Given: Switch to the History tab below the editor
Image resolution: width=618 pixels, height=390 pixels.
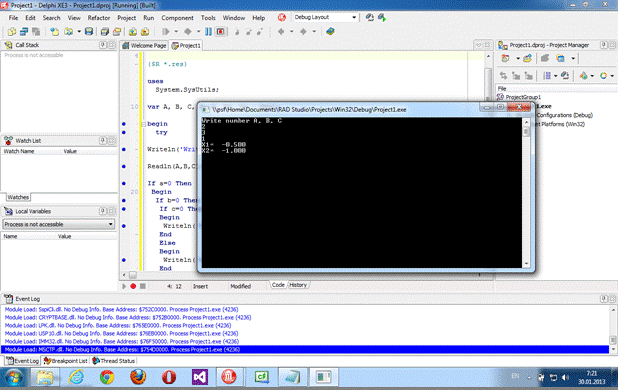Looking at the screenshot, I should point(298,285).
